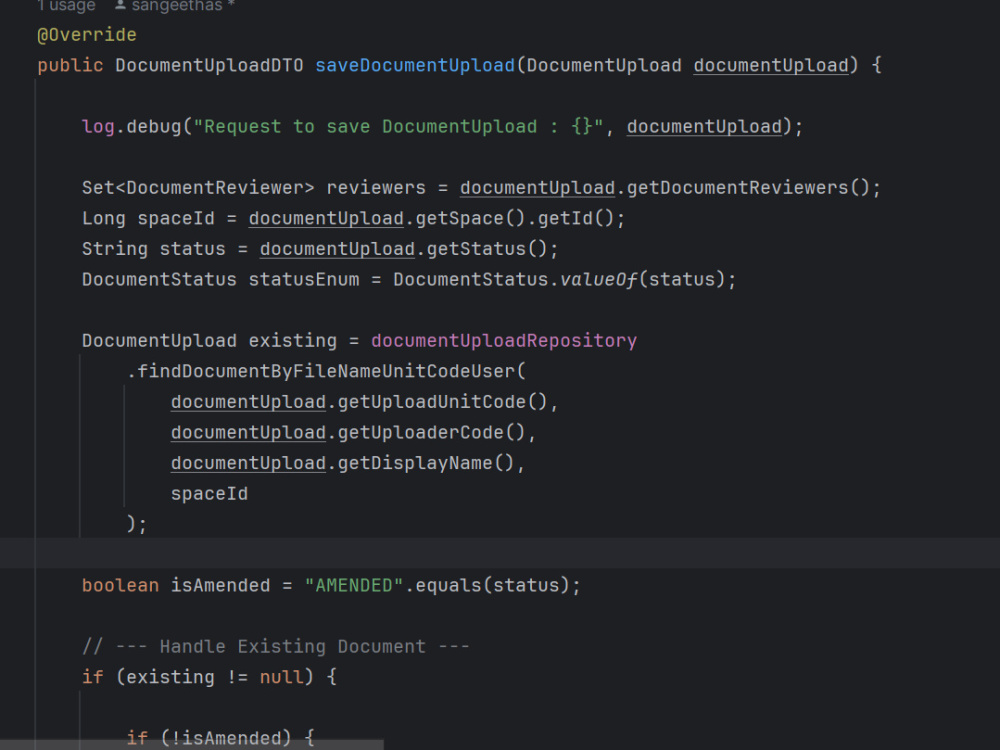Click the Set<DocumentReviewer> type
This screenshot has width=1000, height=750.
[x=198, y=188]
